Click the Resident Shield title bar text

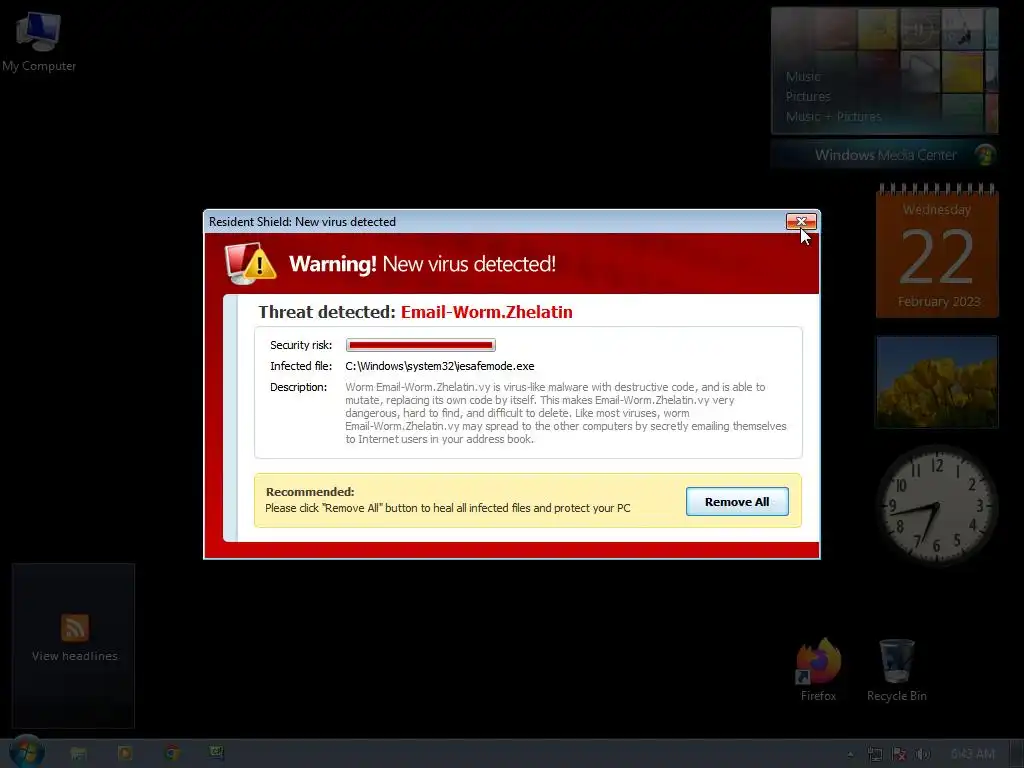pos(302,222)
